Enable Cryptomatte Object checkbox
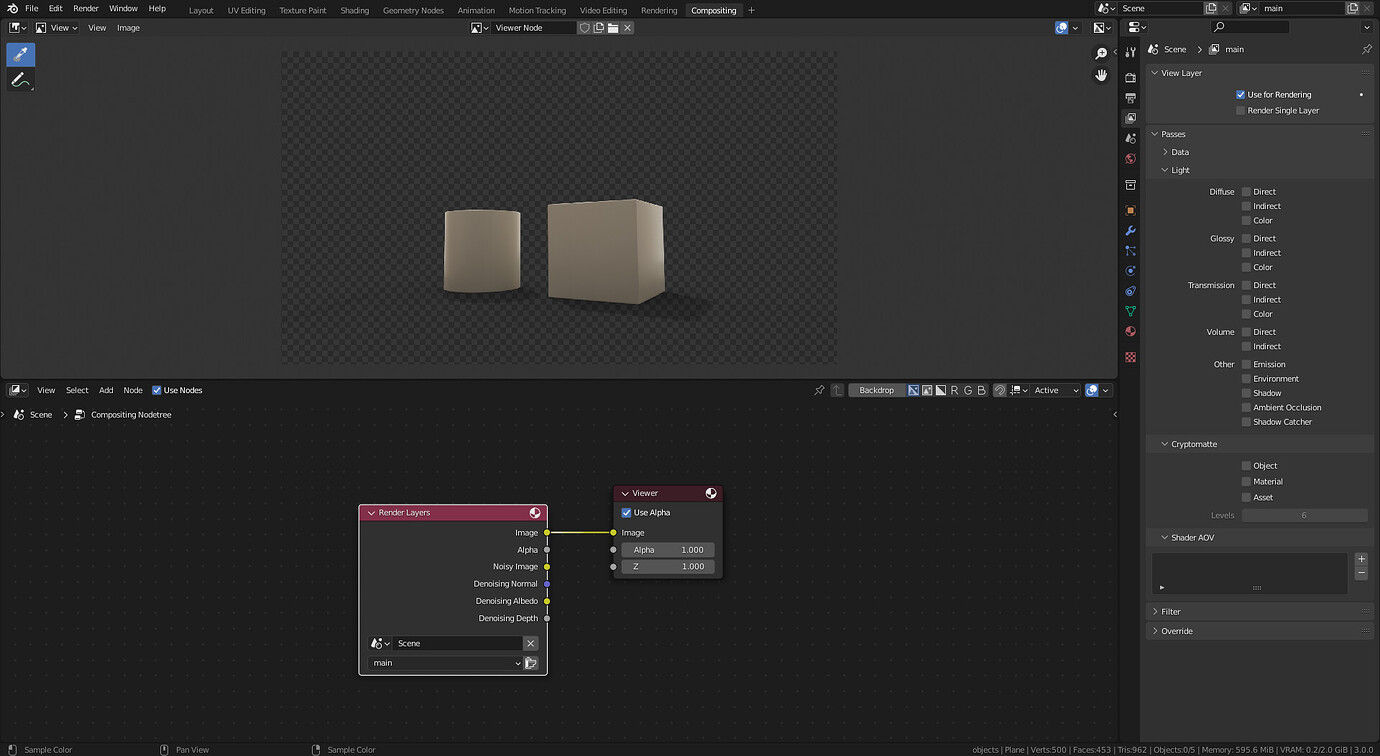 pyautogui.click(x=1246, y=466)
